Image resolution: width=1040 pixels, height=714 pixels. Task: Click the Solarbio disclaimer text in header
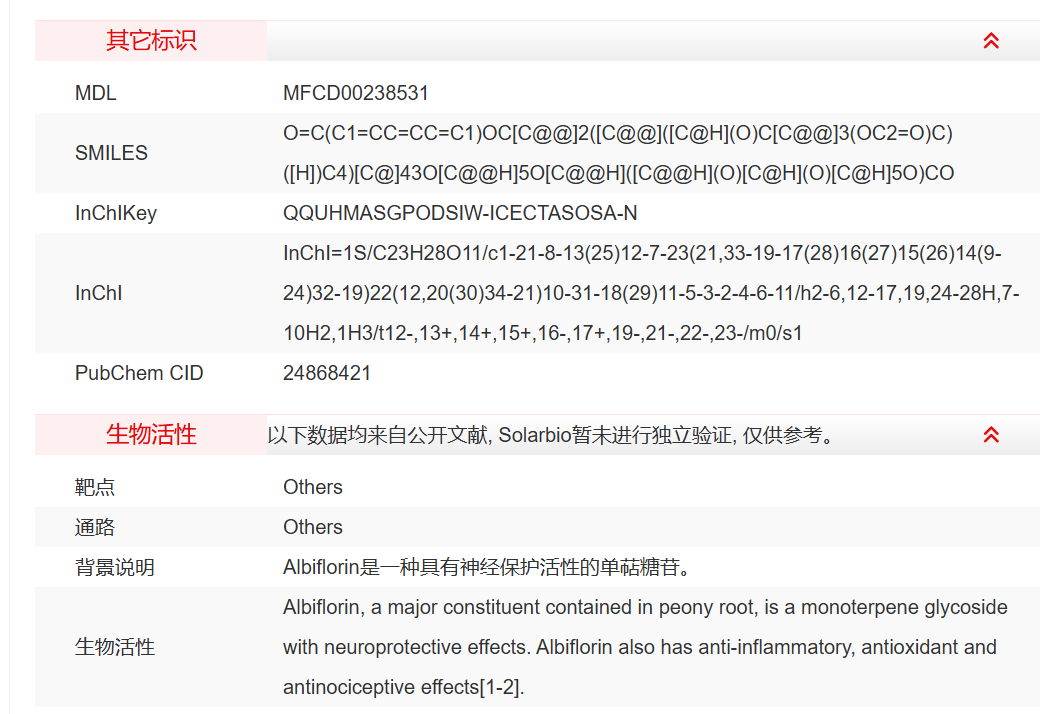click(551, 435)
